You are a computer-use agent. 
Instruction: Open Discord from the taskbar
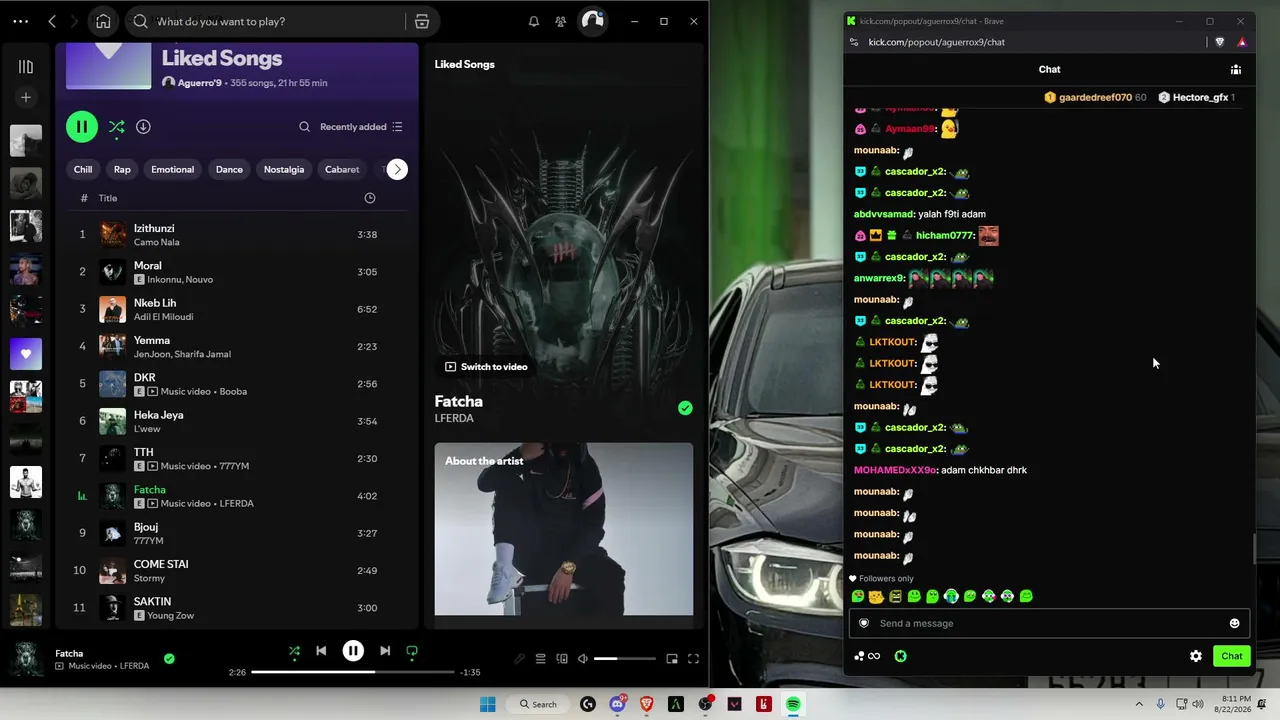point(618,704)
